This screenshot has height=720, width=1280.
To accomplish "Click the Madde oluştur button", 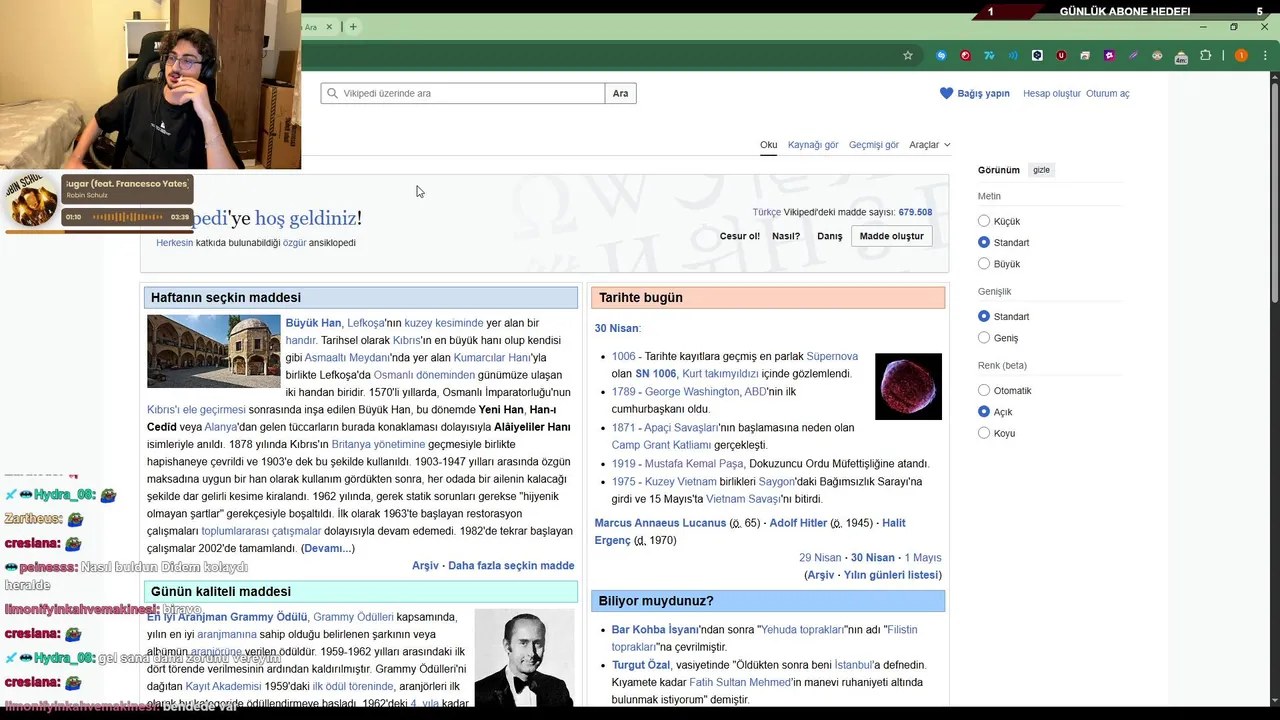I will tap(892, 236).
